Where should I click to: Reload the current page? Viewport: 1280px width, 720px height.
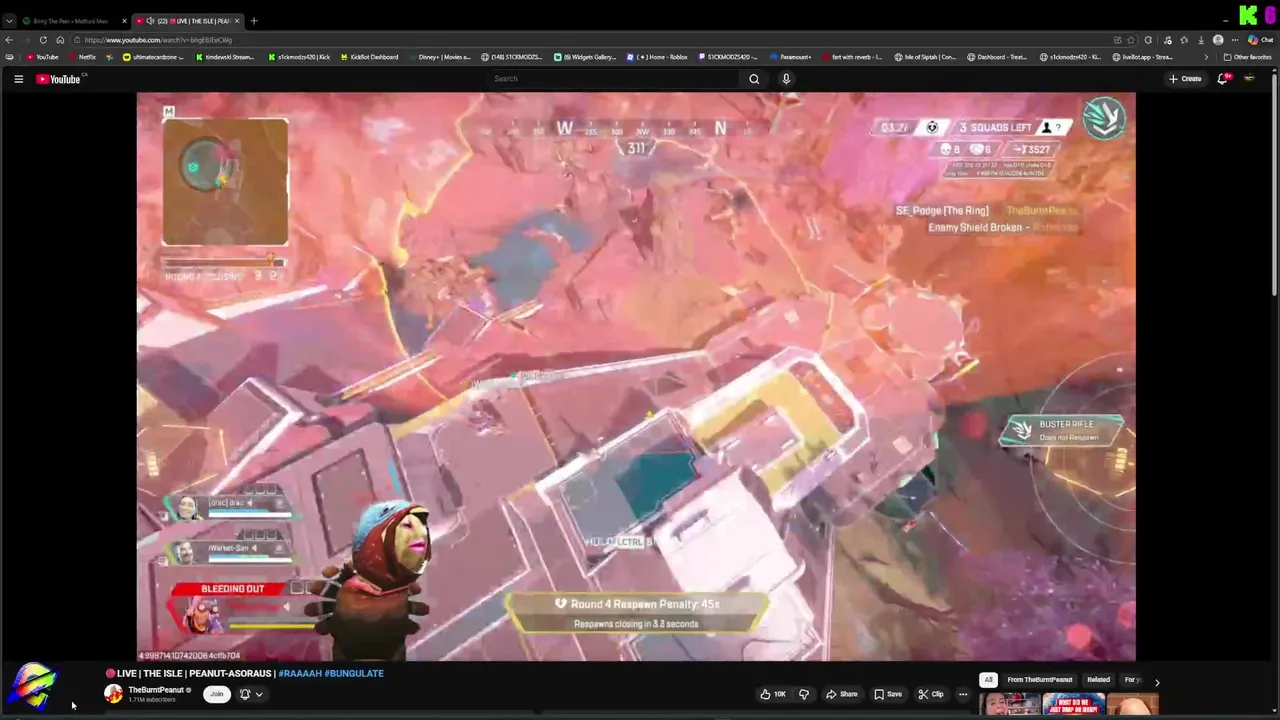43,40
